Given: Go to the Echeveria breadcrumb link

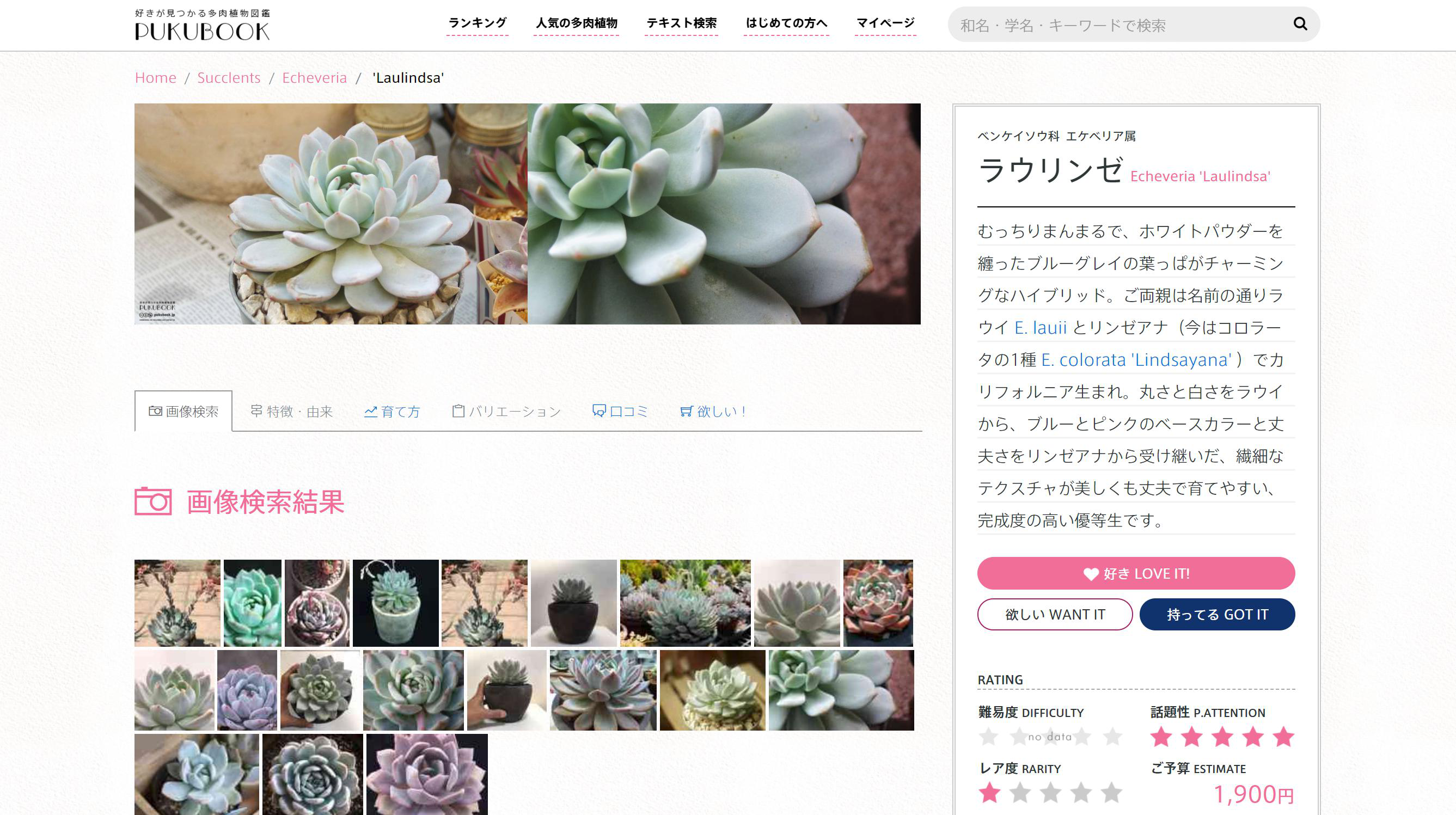Looking at the screenshot, I should pos(314,77).
